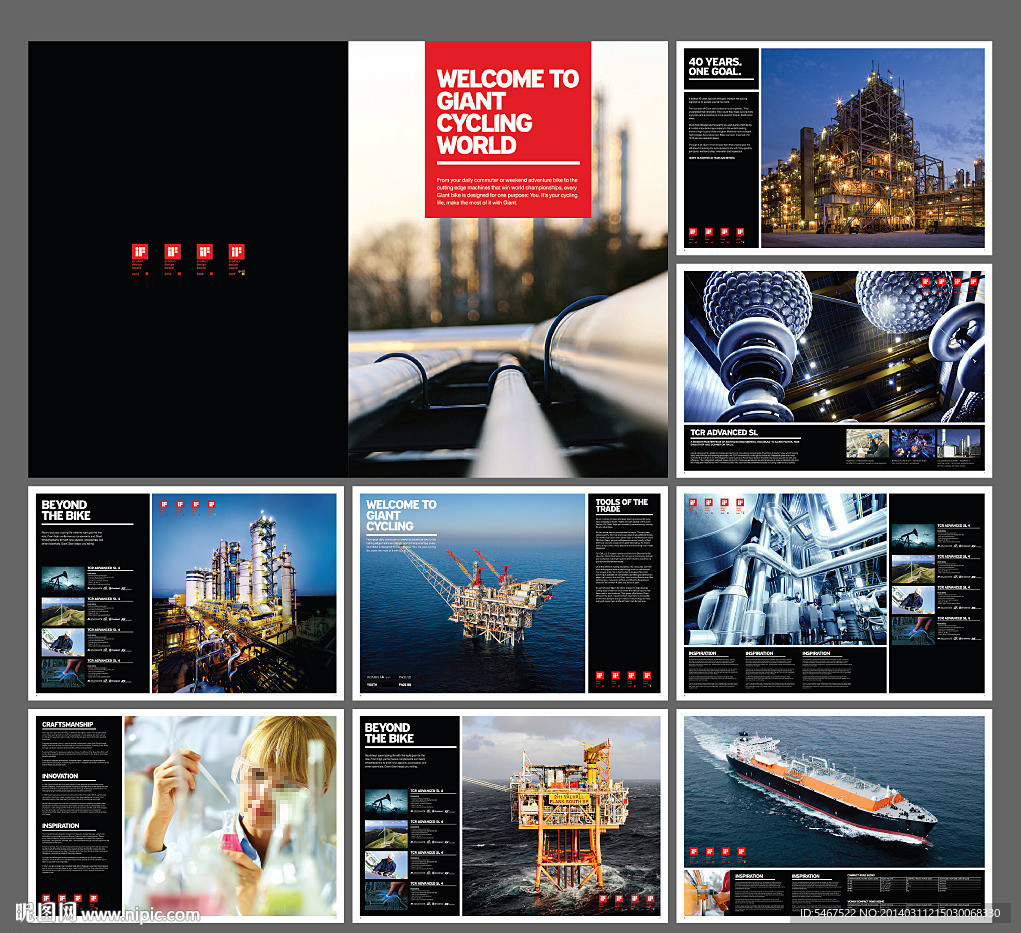Click the 'TCR ADVANCED SL' heading under the insulators
This screenshot has width=1021, height=933.
[x=724, y=432]
